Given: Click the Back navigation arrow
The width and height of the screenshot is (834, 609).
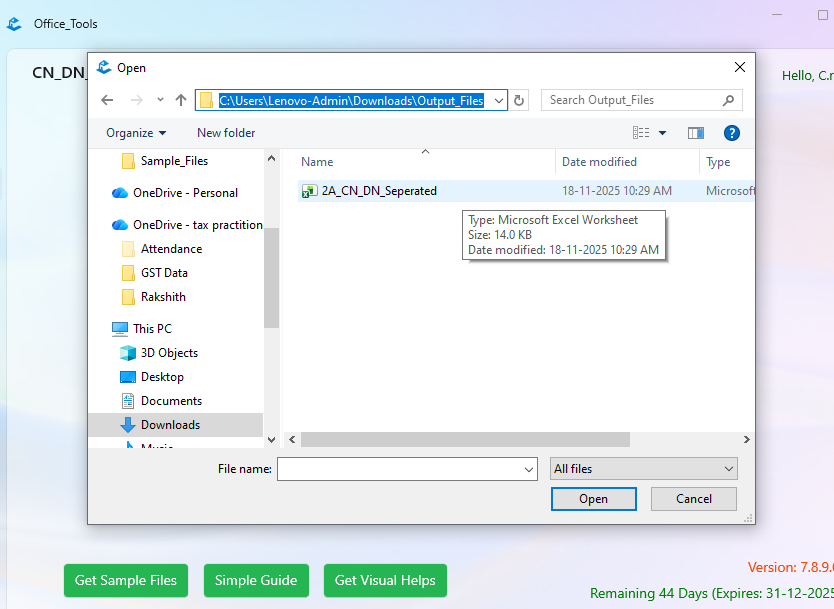Looking at the screenshot, I should [x=107, y=100].
